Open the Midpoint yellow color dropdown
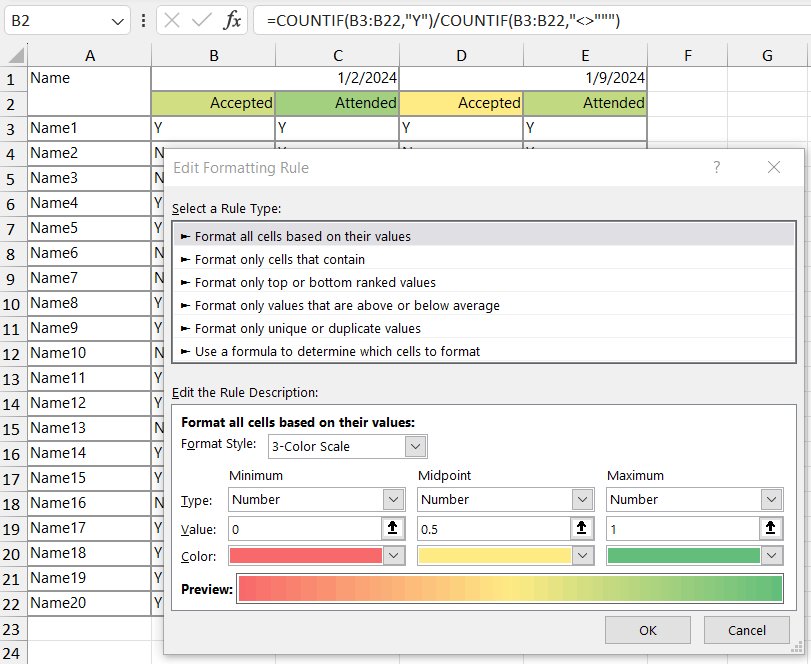The height and width of the screenshot is (664, 811). (582, 555)
